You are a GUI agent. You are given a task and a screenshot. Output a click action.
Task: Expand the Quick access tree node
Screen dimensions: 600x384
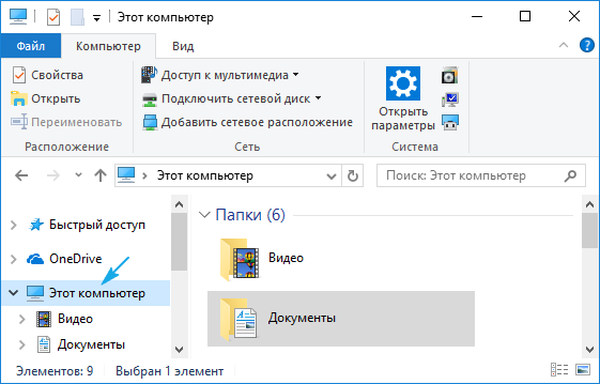point(13,225)
